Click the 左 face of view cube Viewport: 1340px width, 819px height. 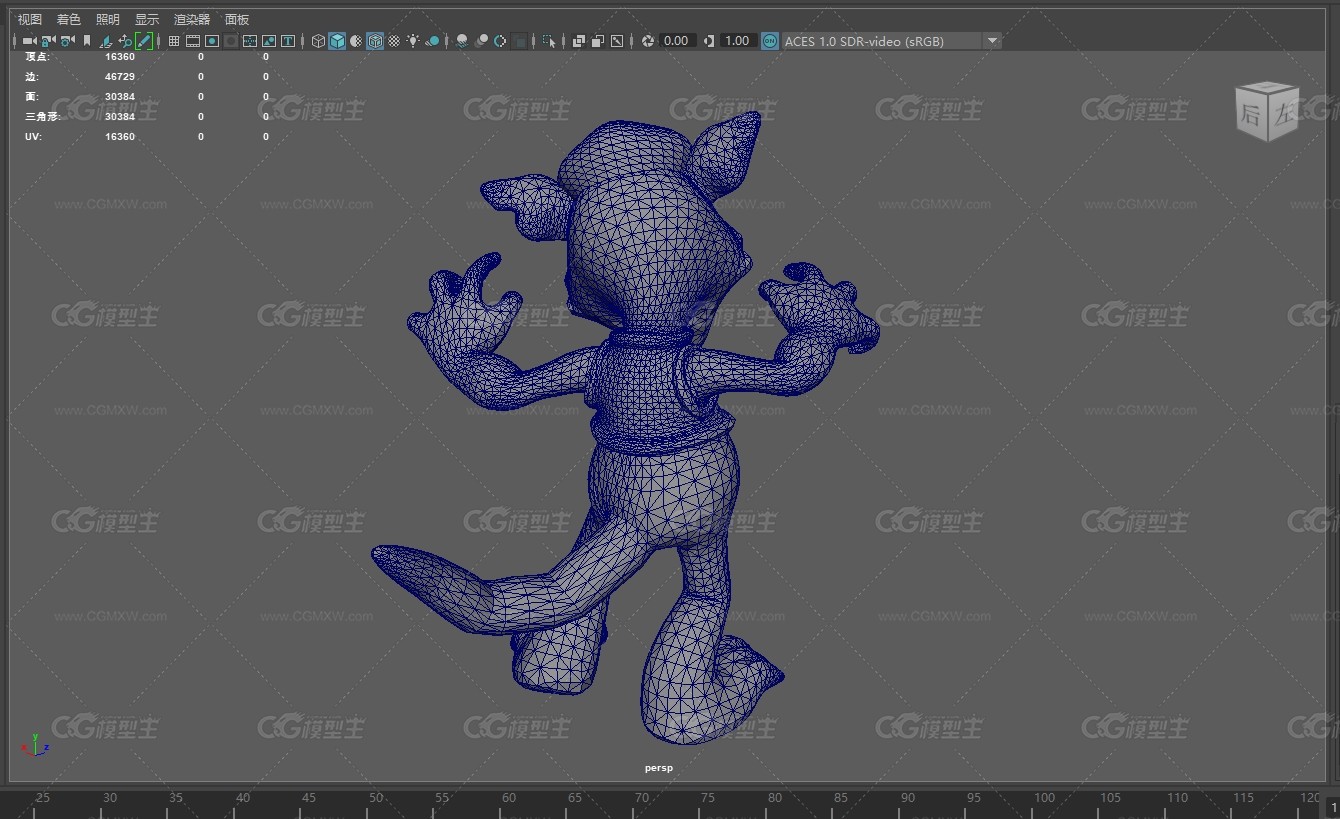click(1285, 115)
